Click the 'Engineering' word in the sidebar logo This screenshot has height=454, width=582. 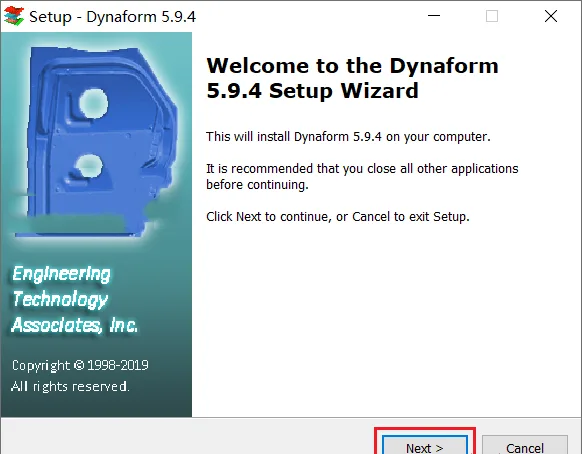click(61, 274)
